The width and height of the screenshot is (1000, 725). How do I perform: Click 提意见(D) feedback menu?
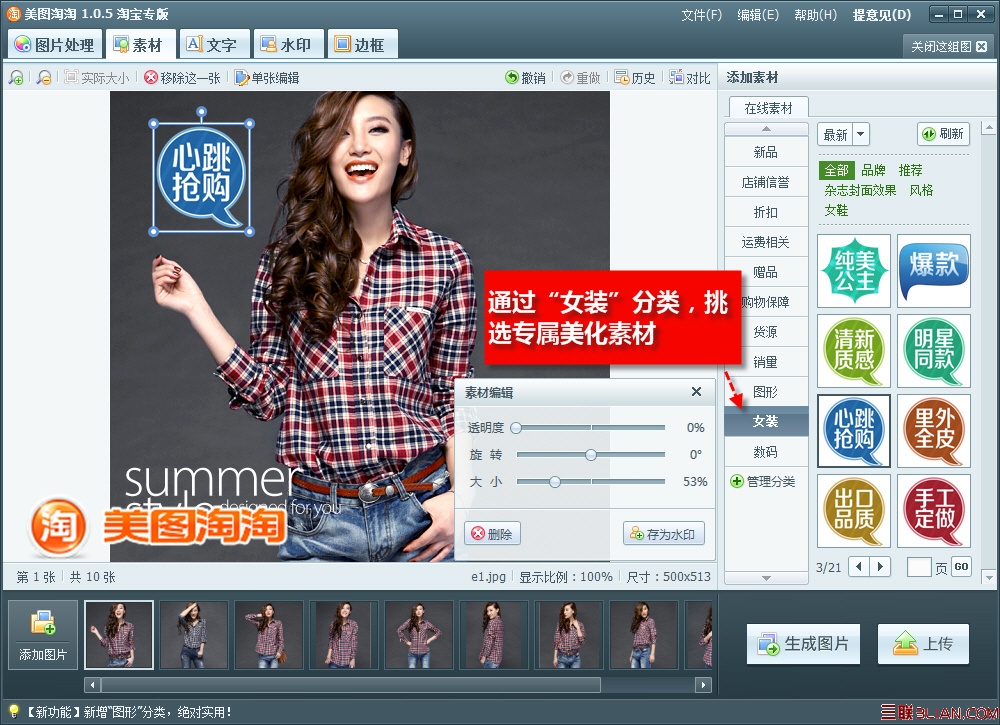coord(882,15)
